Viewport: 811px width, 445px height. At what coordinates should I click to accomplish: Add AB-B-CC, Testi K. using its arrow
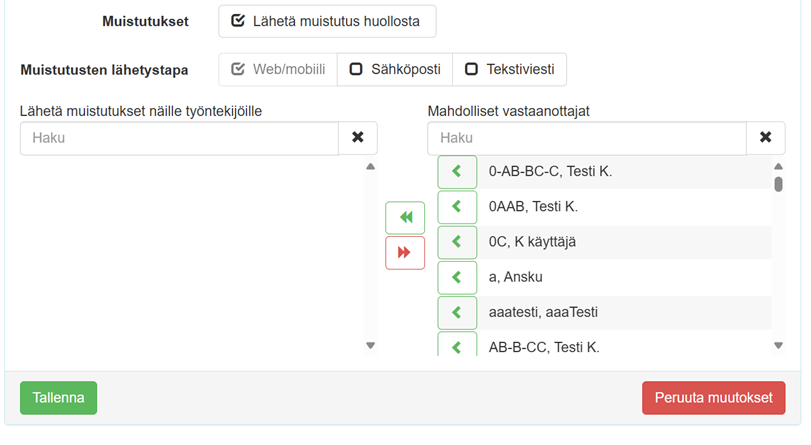(457, 346)
